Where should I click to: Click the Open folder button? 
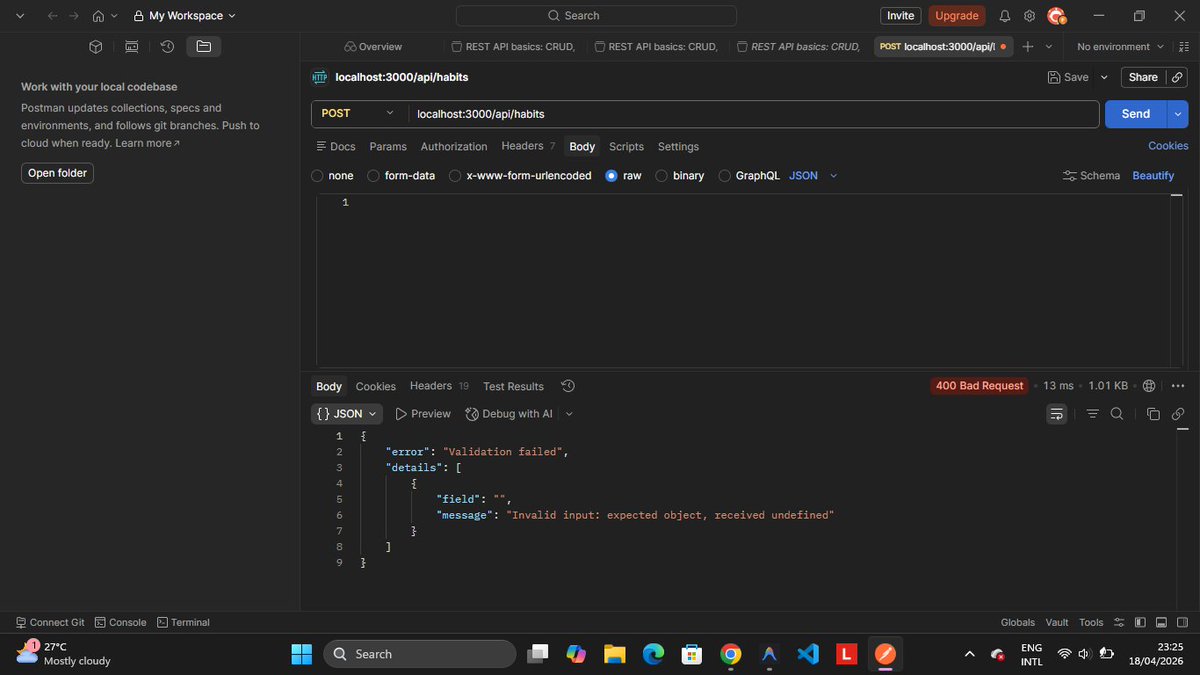57,173
